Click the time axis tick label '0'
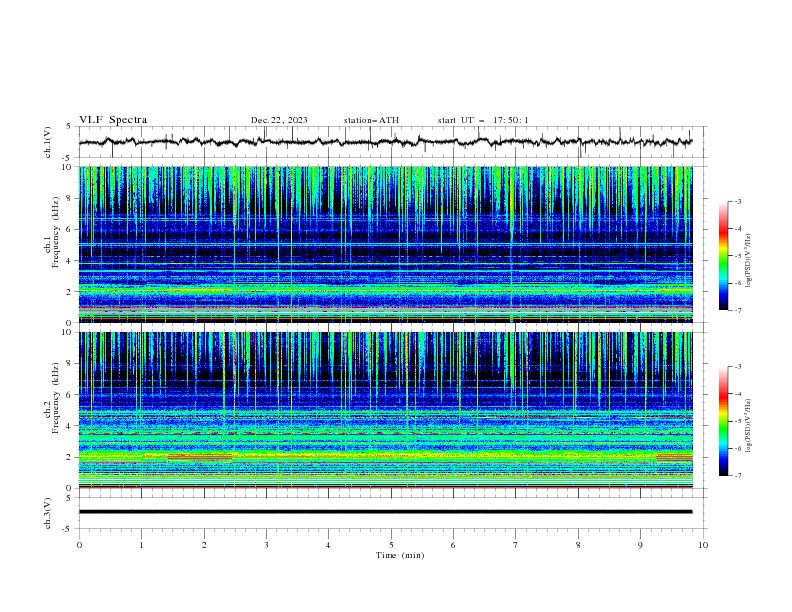This screenshot has width=792, height=612. pyautogui.click(x=79, y=545)
